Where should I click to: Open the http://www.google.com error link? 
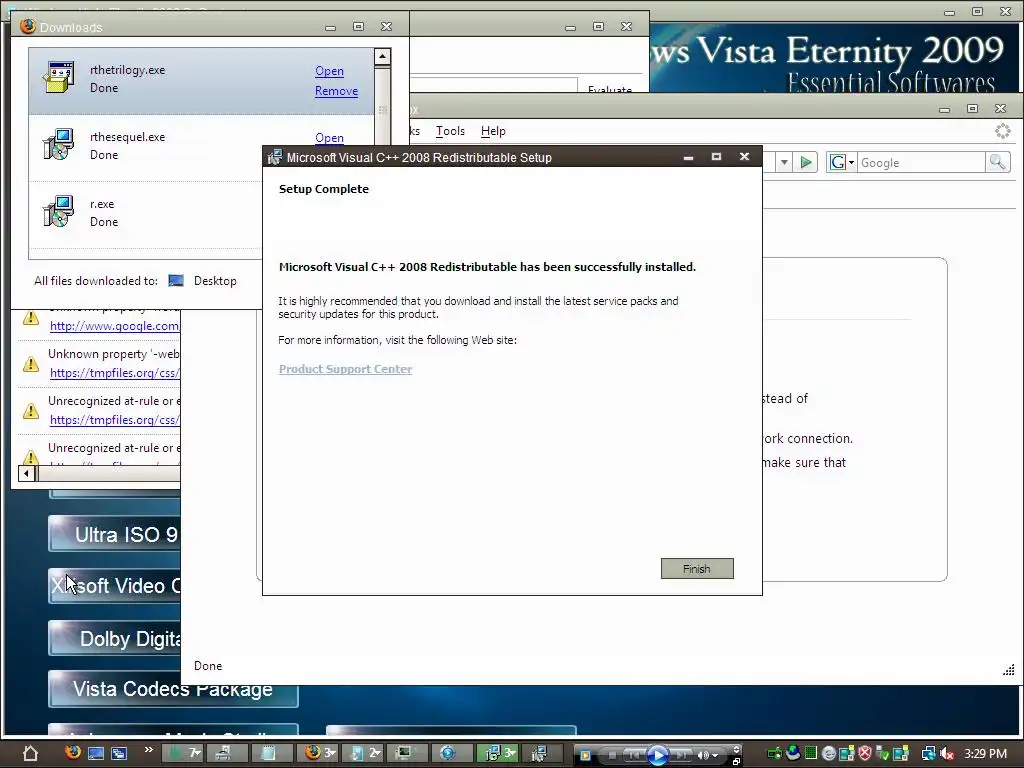click(114, 326)
